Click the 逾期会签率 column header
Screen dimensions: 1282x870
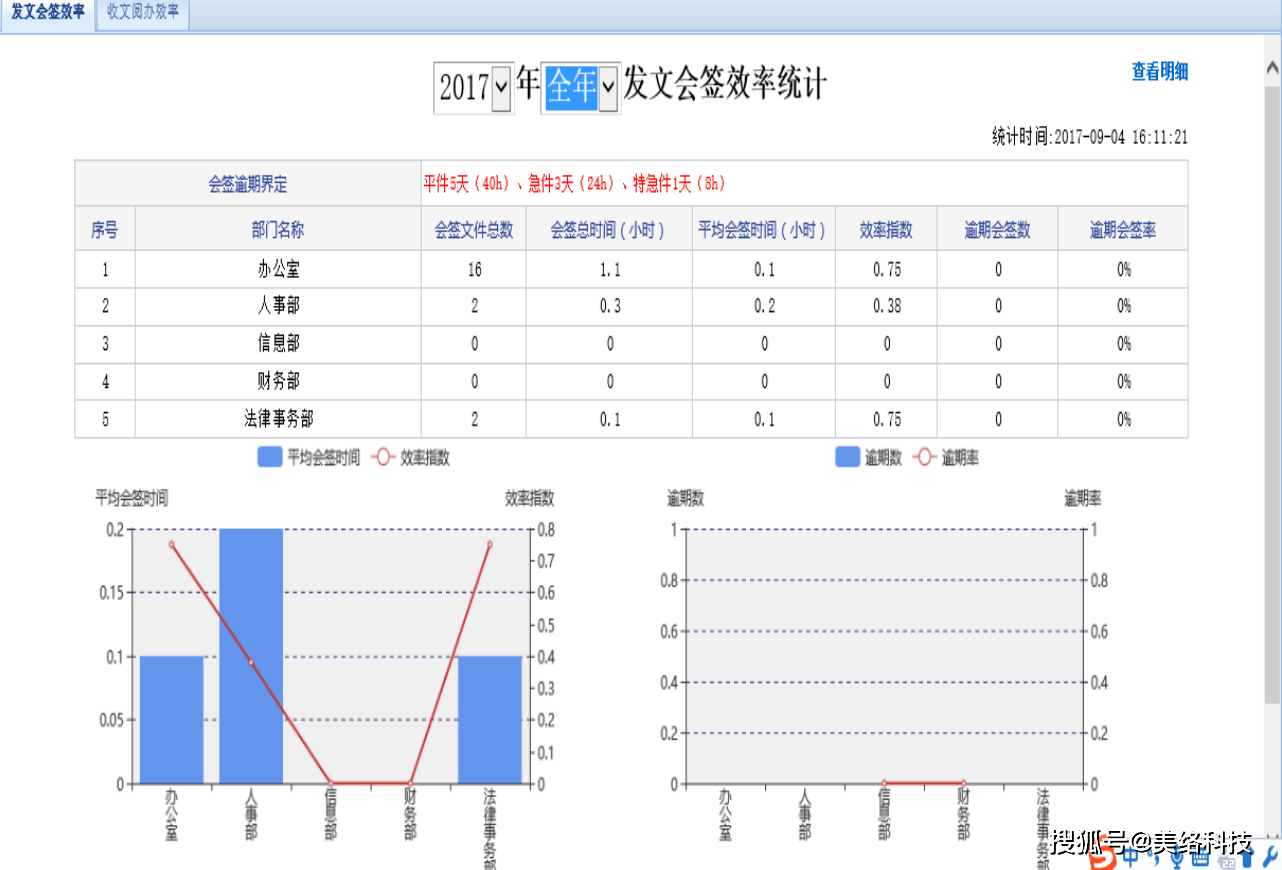coord(1123,230)
